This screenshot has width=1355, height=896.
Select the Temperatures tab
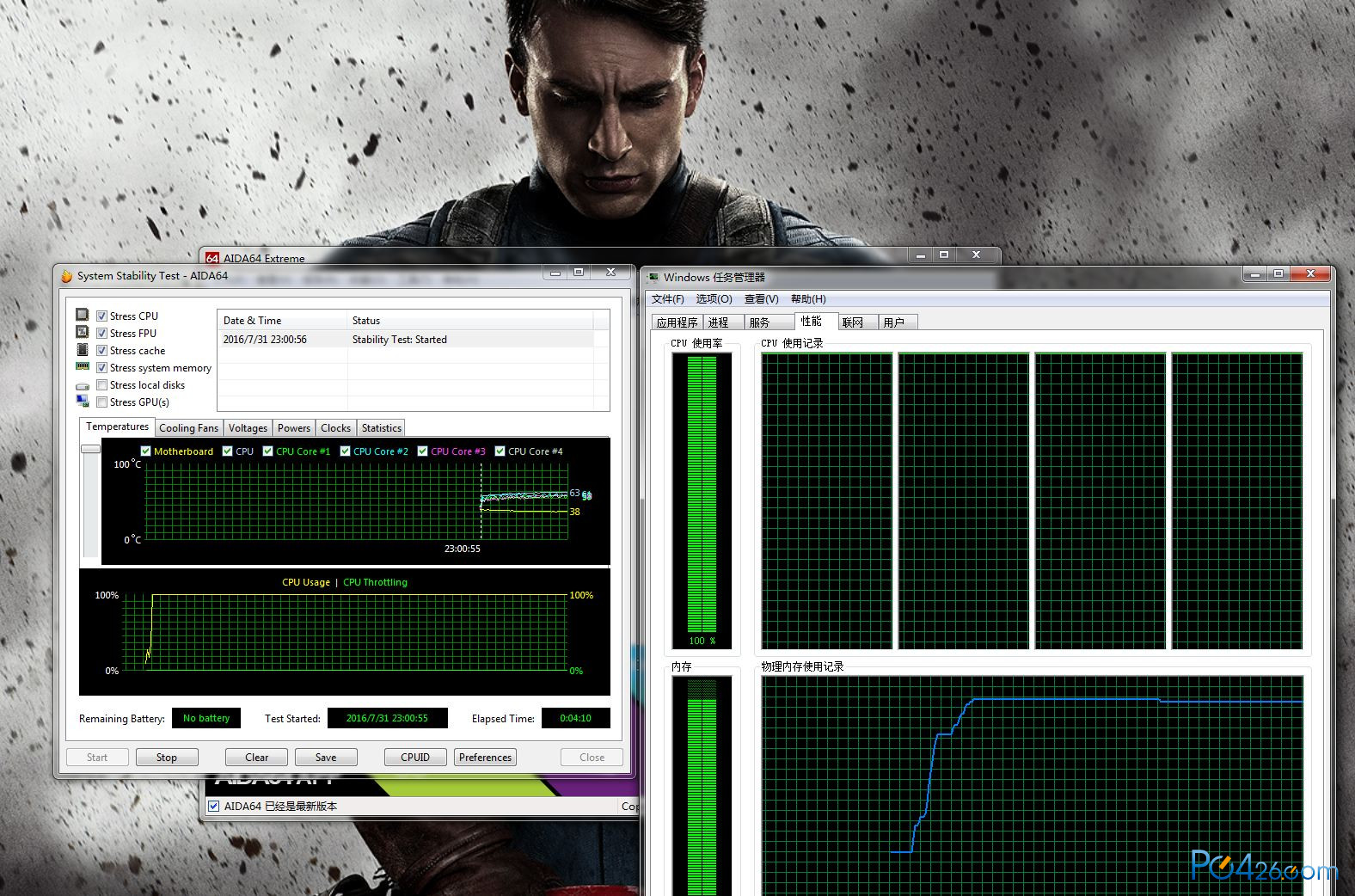[117, 427]
